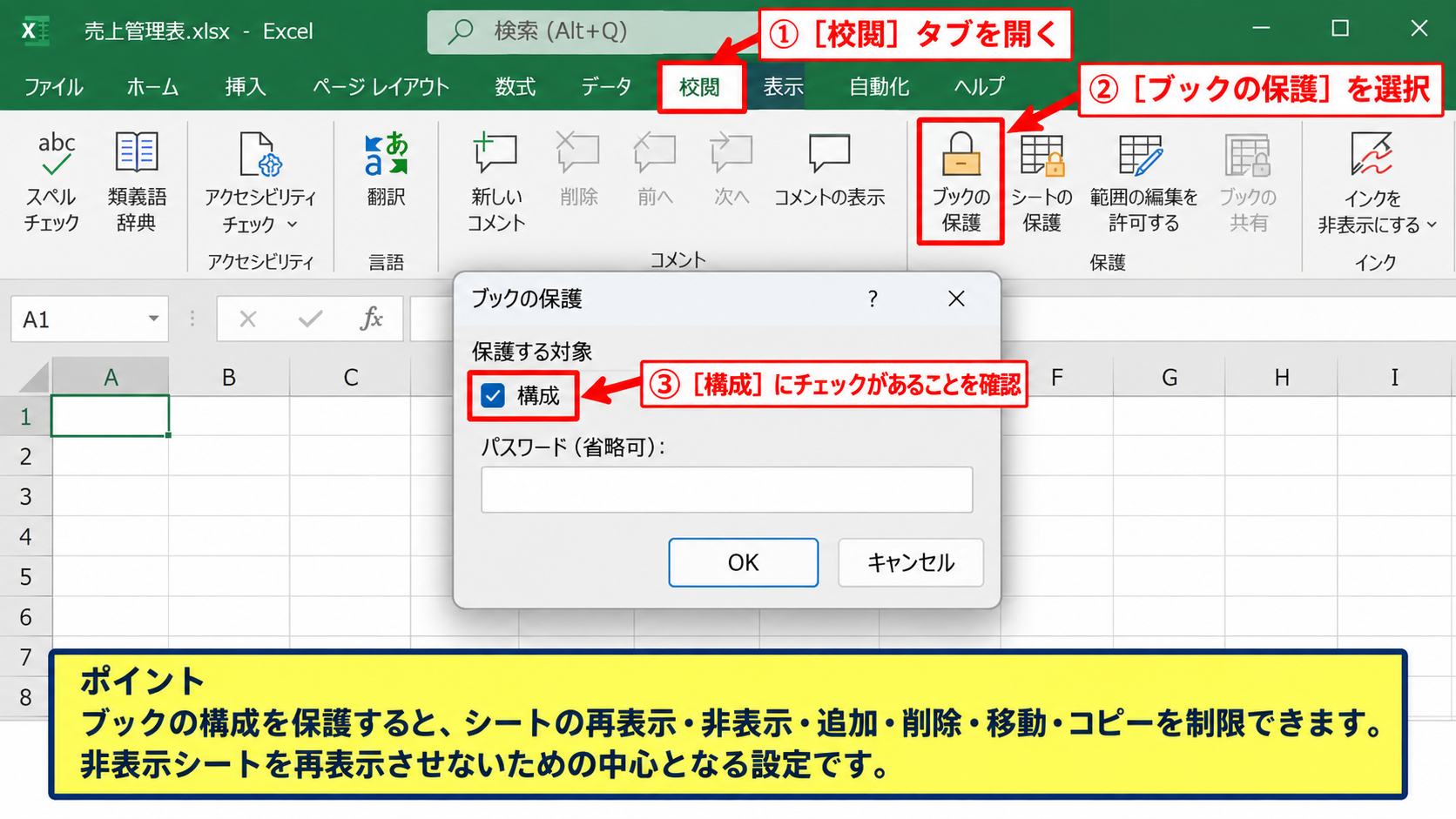Select column header G
Viewport: 1456px width, 819px height.
pos(1170,377)
